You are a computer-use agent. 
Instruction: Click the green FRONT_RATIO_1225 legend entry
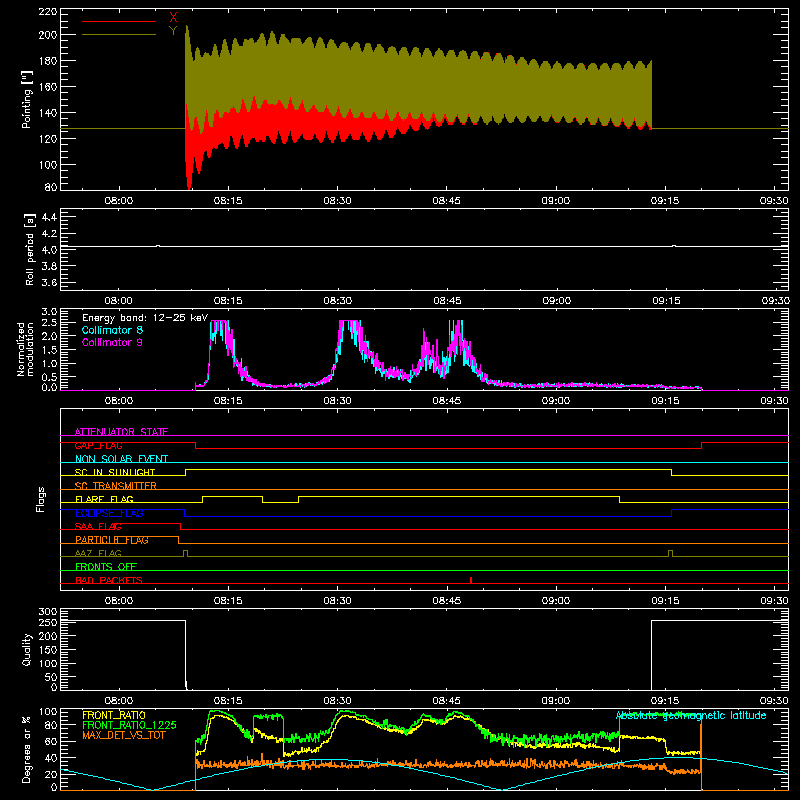coord(130,725)
